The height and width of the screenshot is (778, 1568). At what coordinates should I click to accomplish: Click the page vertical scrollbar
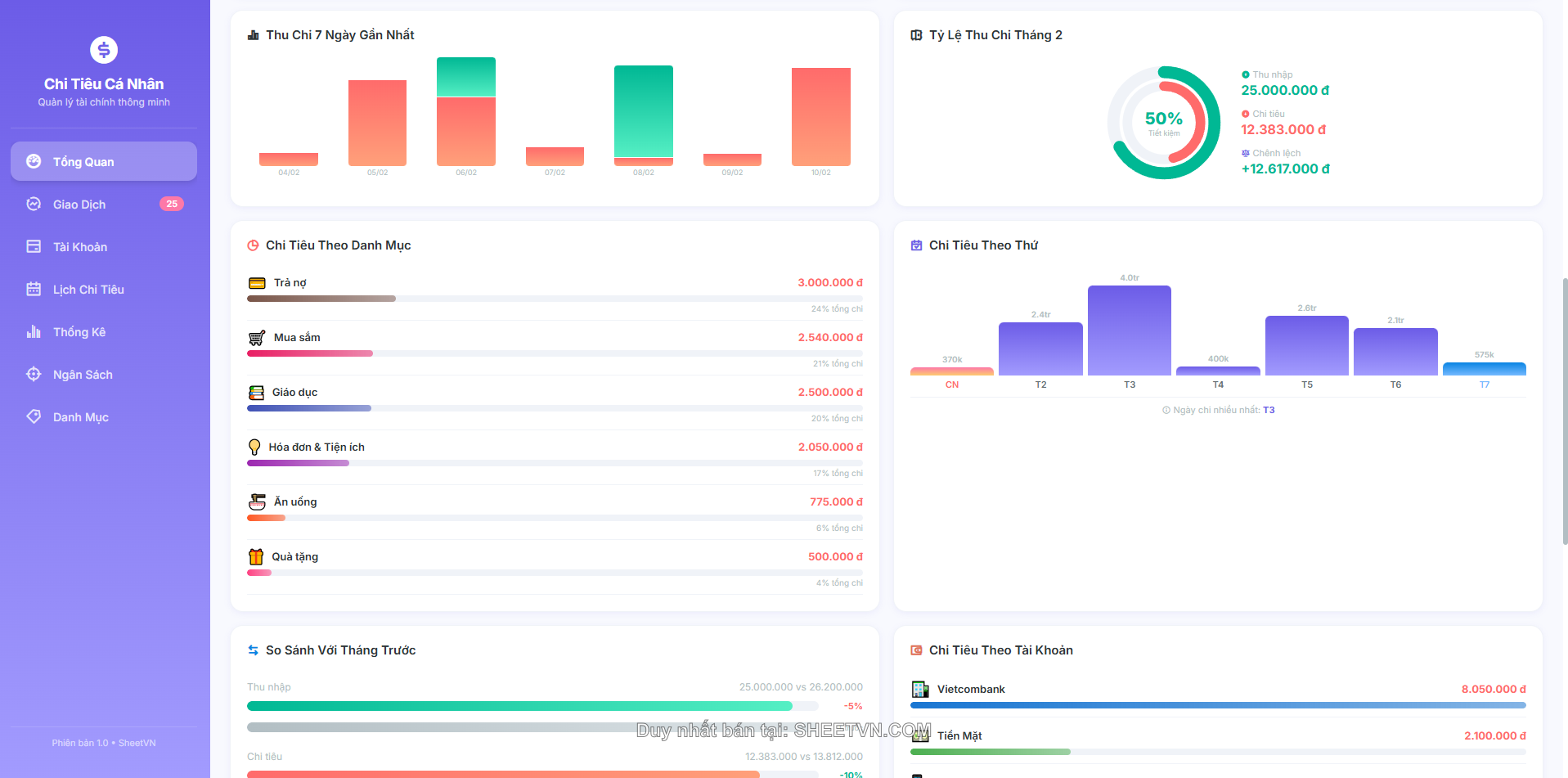(x=1564, y=409)
